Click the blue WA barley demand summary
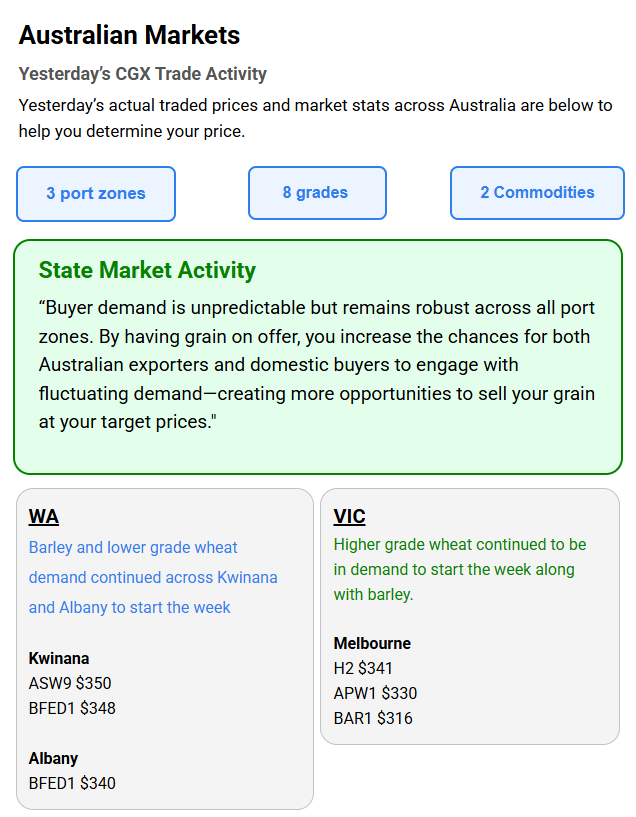636x817 pixels. pos(153,577)
